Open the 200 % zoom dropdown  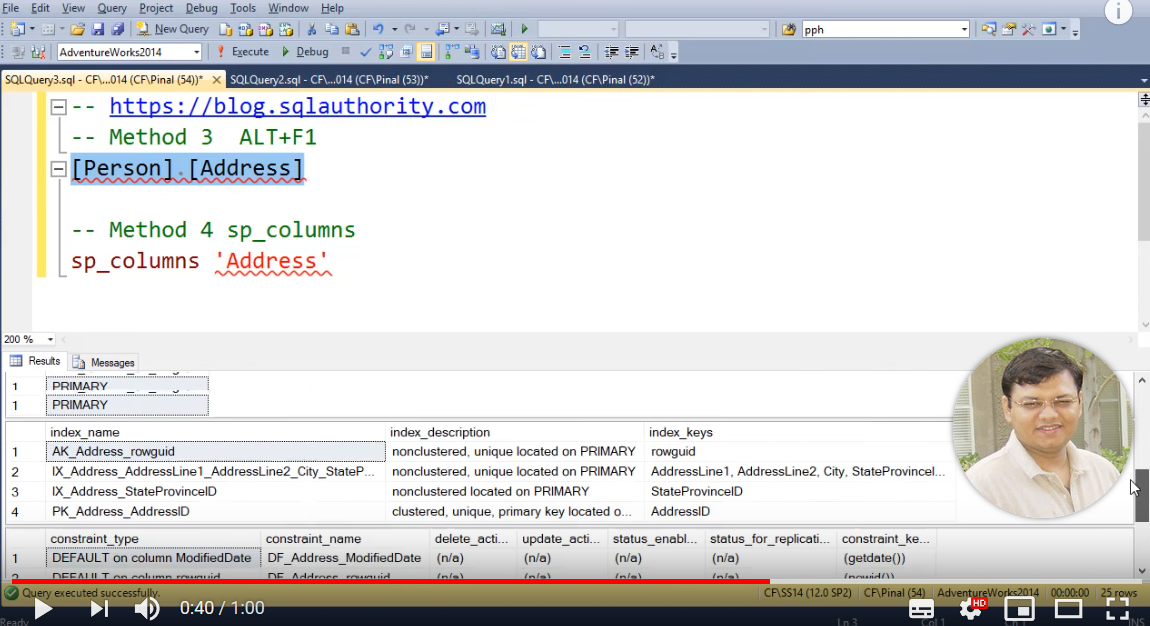click(x=50, y=339)
